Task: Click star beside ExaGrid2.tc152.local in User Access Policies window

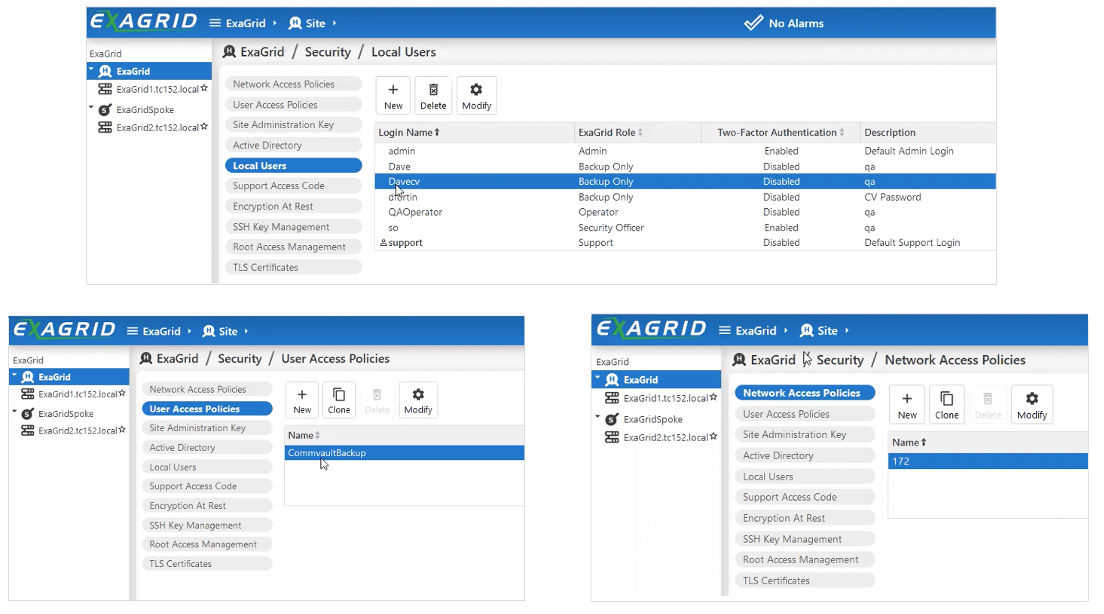Action: pyautogui.click(x=122, y=430)
